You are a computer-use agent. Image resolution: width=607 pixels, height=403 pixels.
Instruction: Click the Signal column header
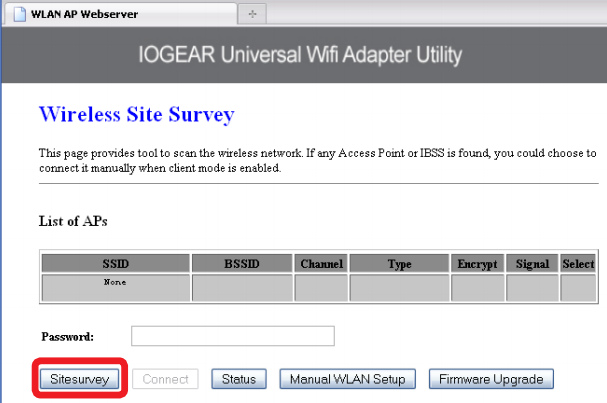point(532,264)
